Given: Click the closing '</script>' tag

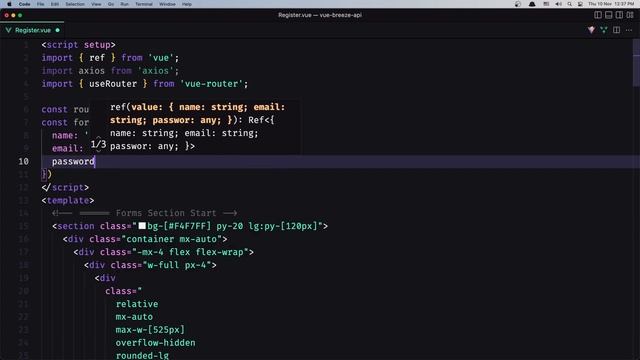Looking at the screenshot, I should coord(65,187).
